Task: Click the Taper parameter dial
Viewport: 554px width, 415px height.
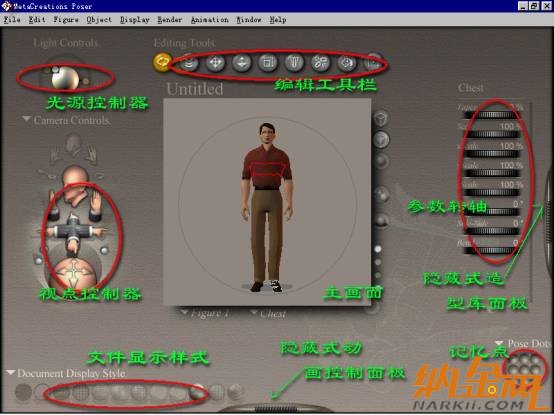Action: tap(491, 115)
